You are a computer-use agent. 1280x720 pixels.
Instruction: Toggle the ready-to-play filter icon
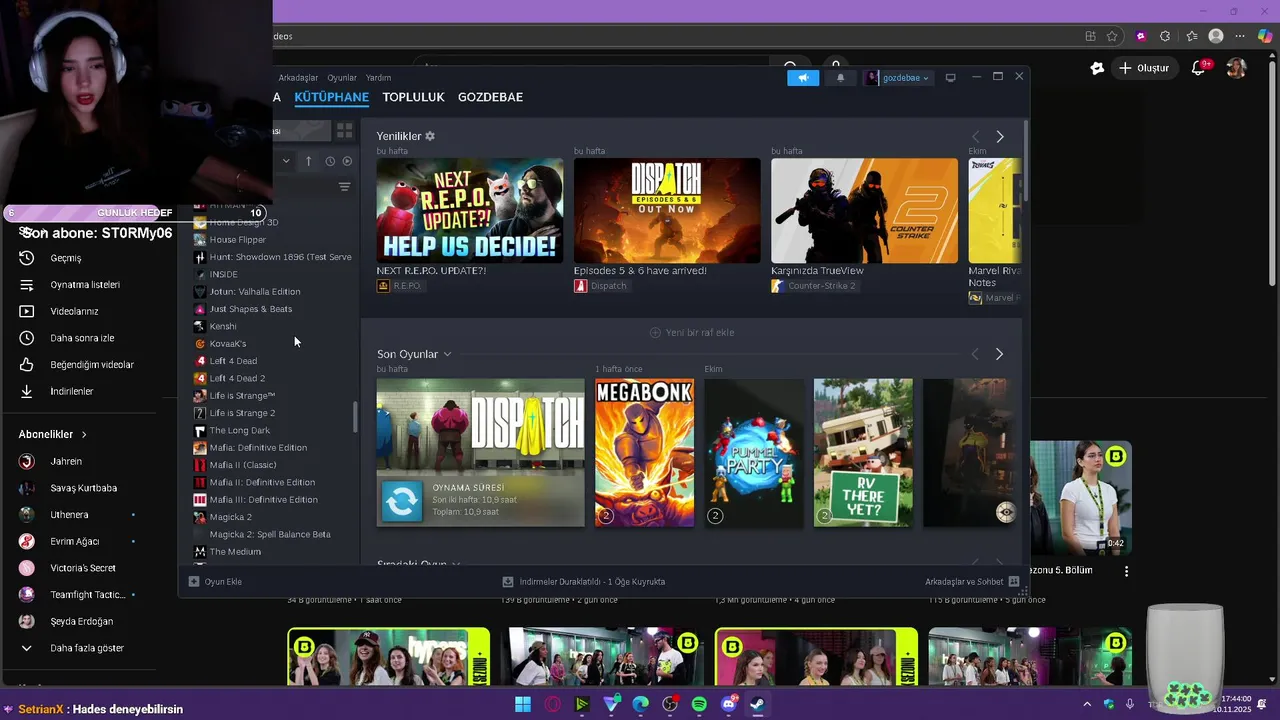pos(347,161)
